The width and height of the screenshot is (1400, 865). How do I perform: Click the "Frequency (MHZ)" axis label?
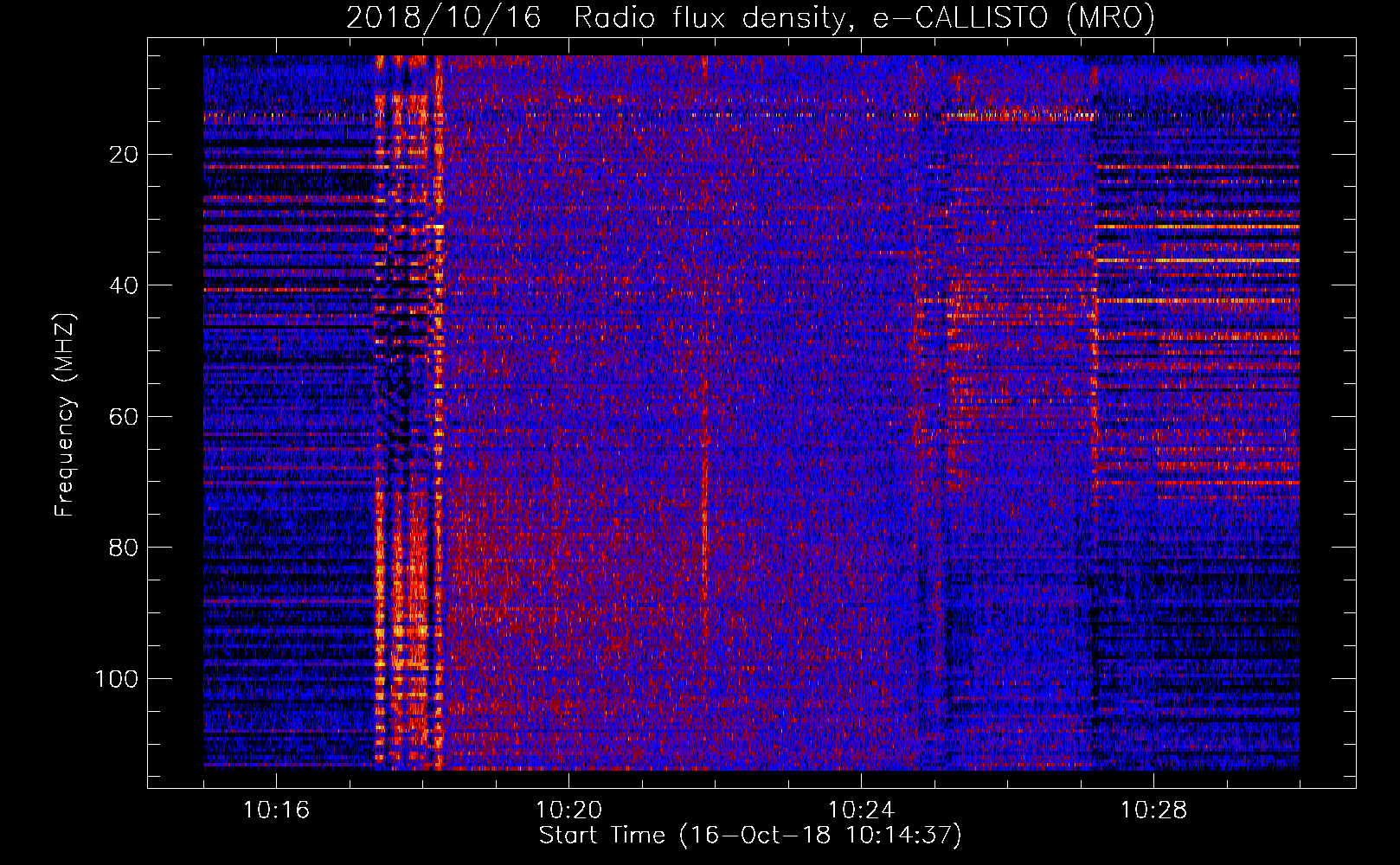click(65, 415)
